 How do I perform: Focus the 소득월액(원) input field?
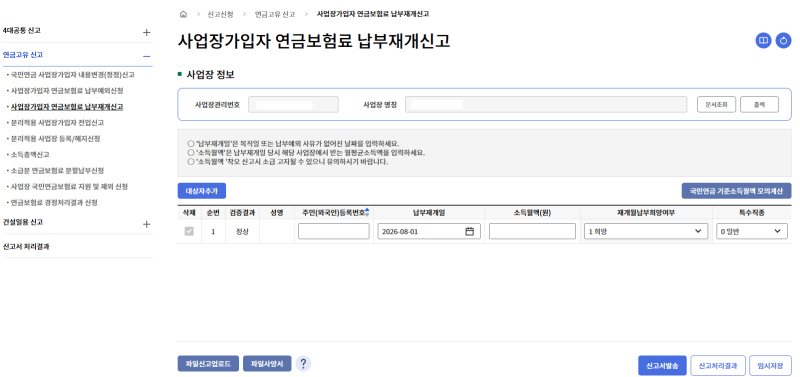(x=532, y=231)
